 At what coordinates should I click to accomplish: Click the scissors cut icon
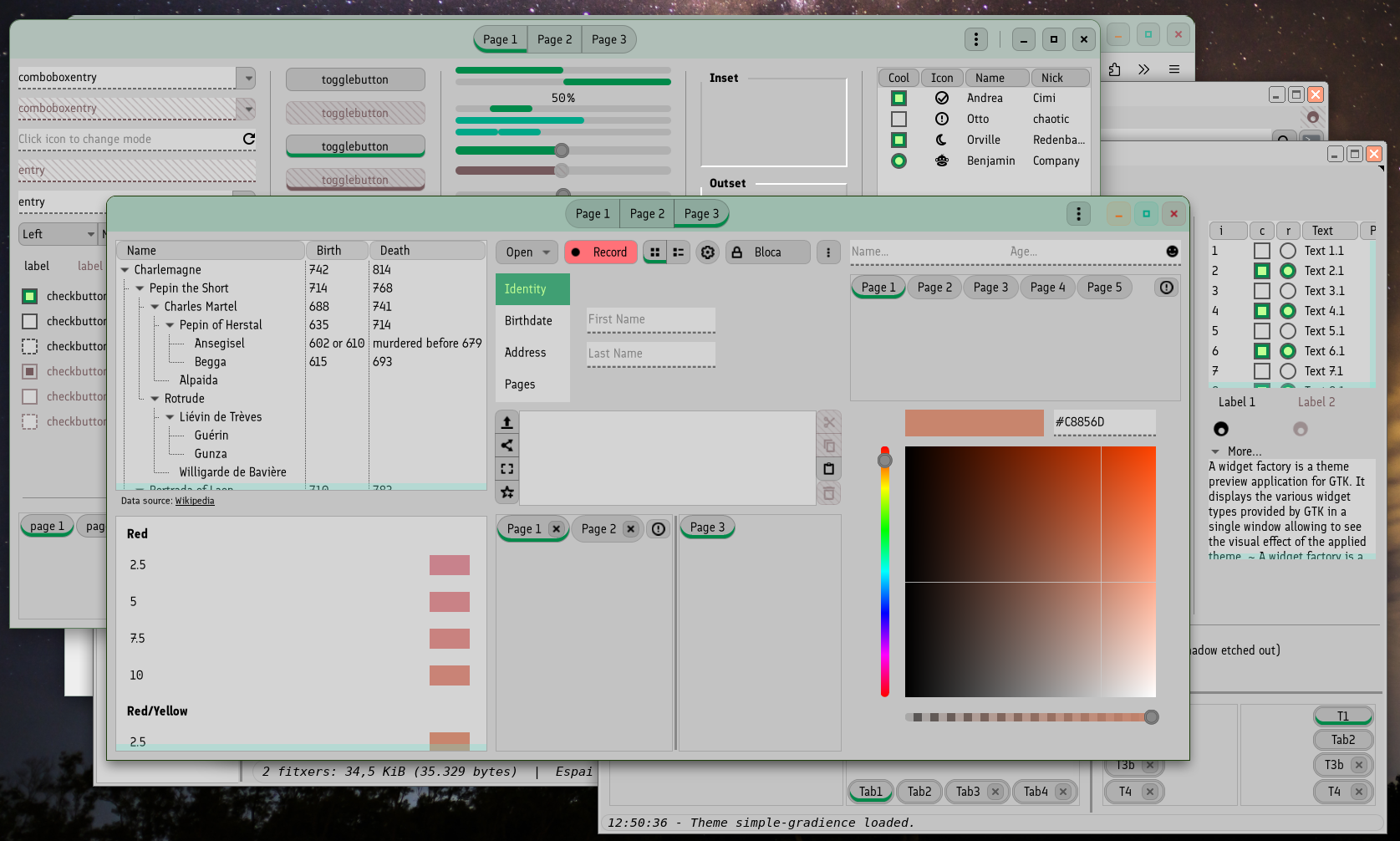tap(829, 422)
